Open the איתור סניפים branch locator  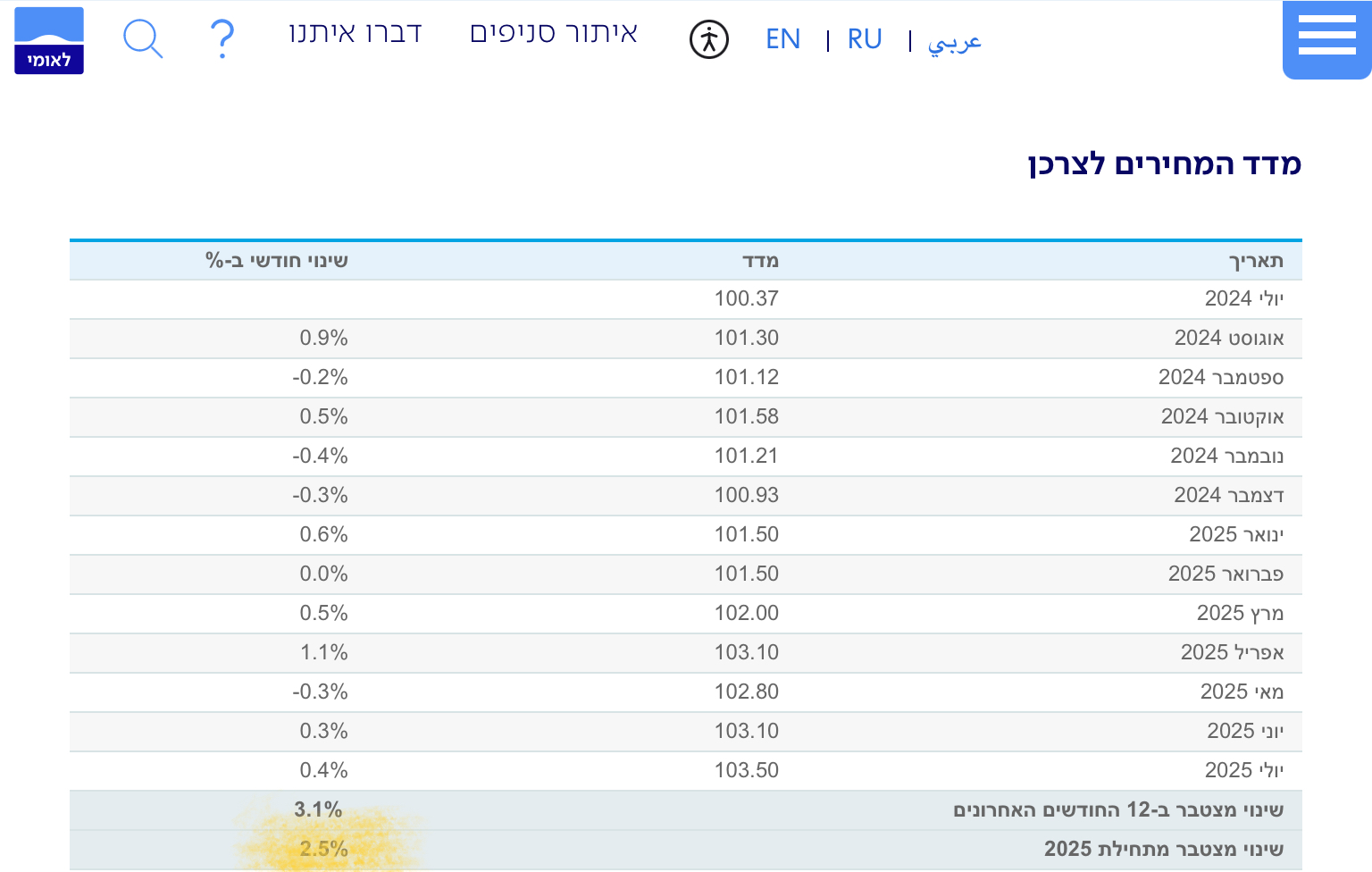point(554,33)
